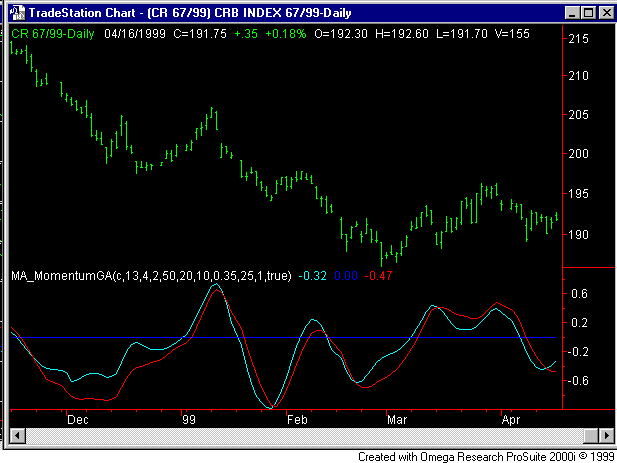Image resolution: width=617 pixels, height=463 pixels.
Task: Click the Mar label on date axis
Action: pos(399,421)
